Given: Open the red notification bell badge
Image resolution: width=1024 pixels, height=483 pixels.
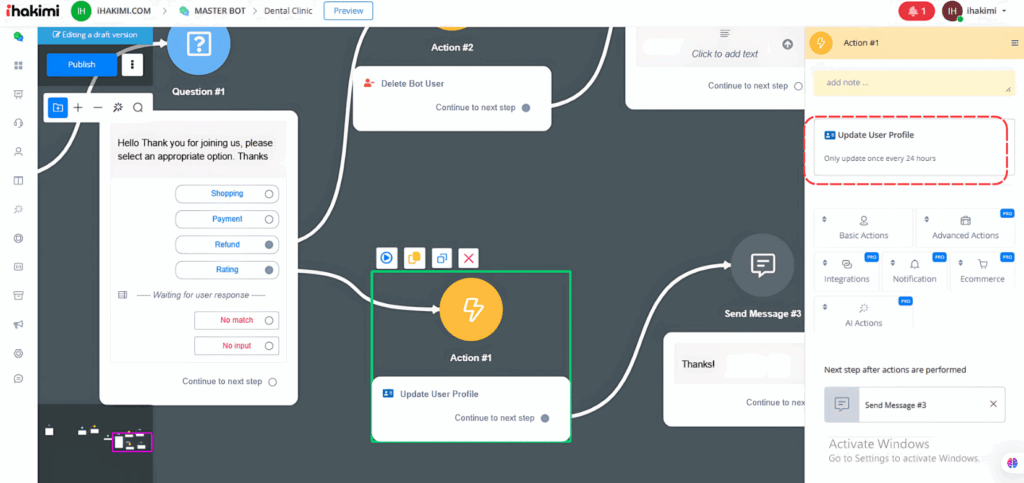Looking at the screenshot, I should click(x=916, y=11).
